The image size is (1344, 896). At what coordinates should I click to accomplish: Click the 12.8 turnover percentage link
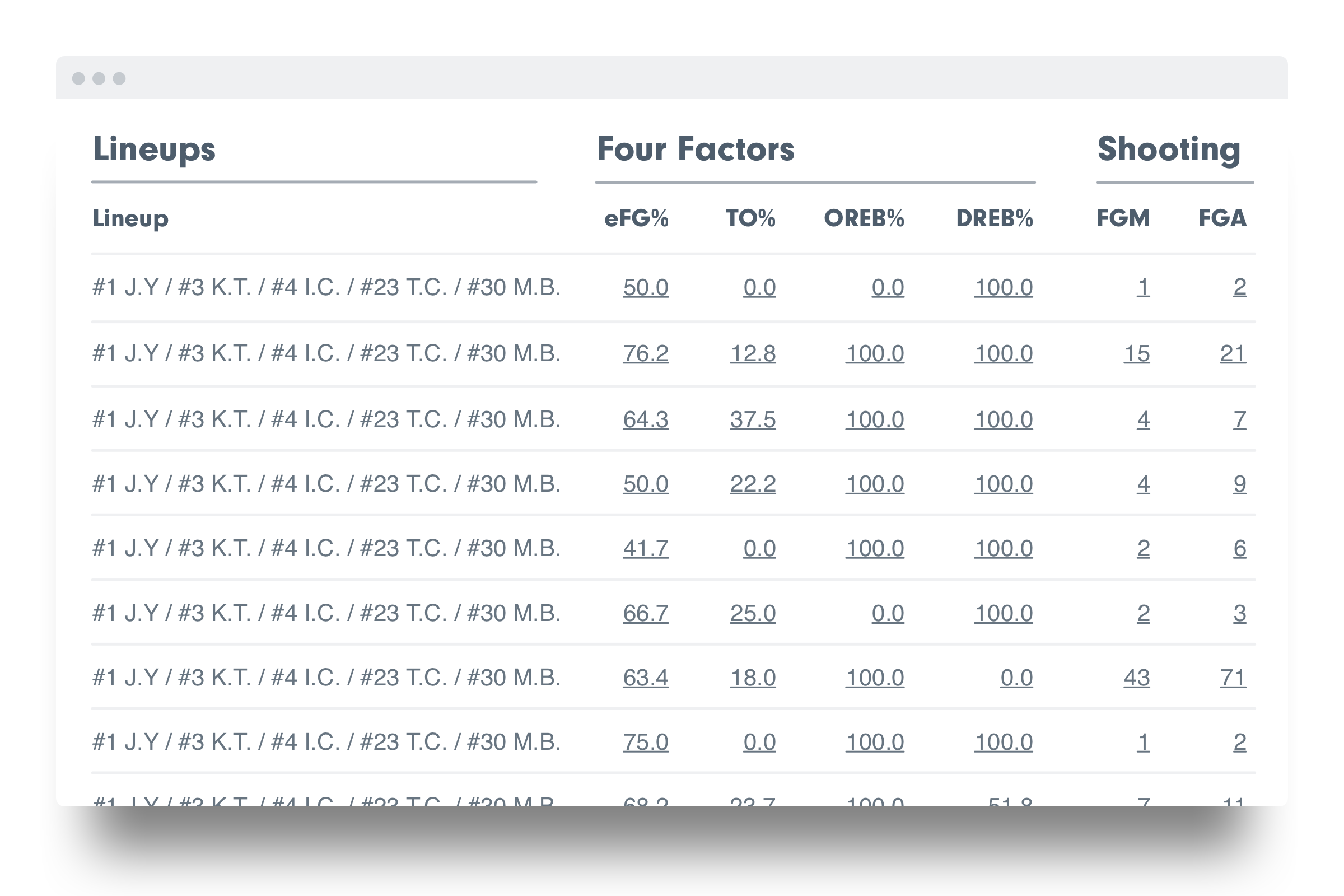point(753,354)
